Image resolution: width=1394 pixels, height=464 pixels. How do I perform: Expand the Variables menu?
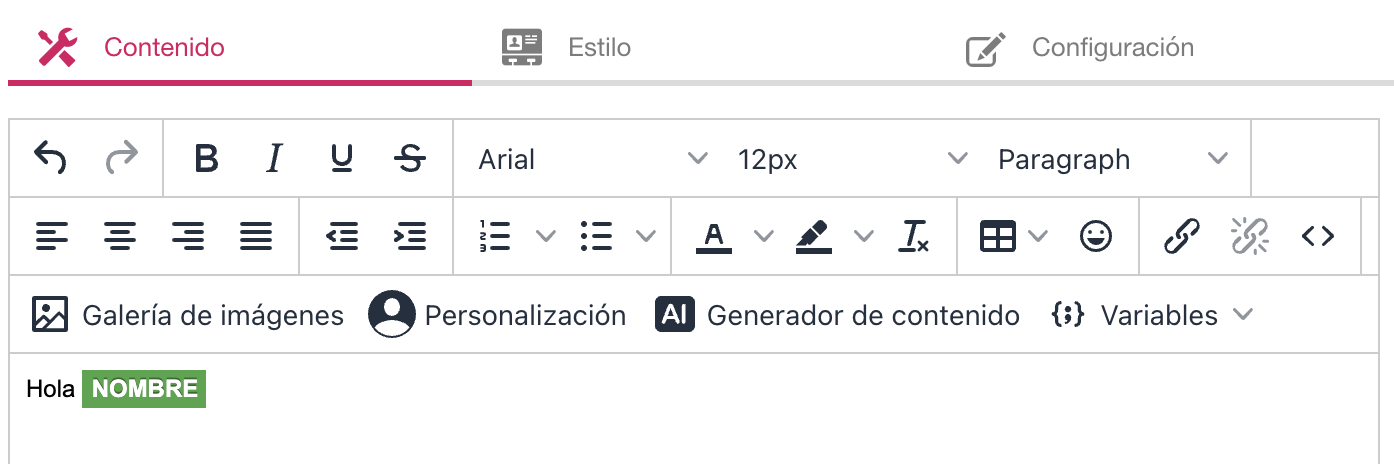tap(1151, 315)
